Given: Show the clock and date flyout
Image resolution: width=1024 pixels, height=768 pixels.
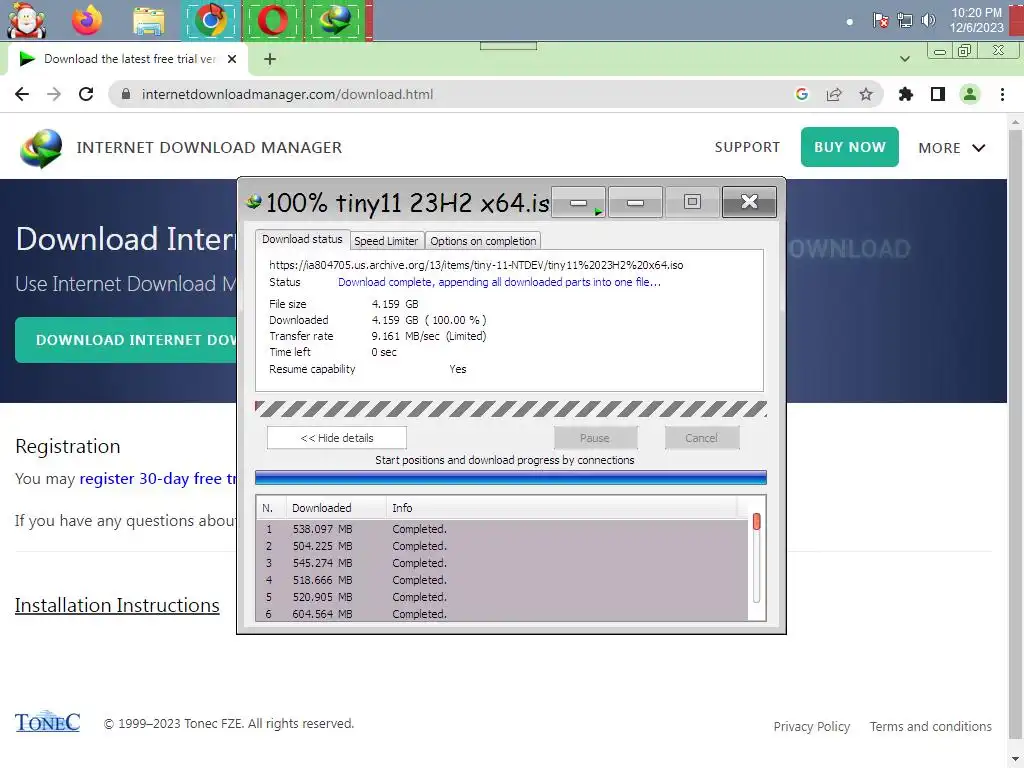Looking at the screenshot, I should click(976, 20).
